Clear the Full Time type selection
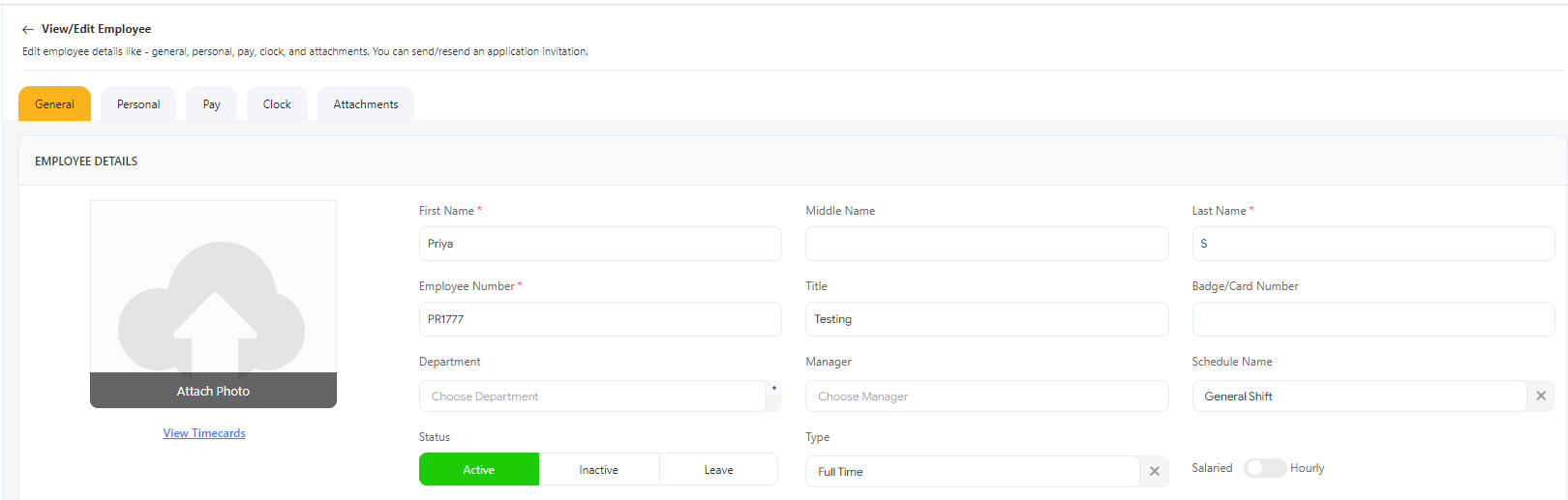Screen dimensions: 1568x500 pyautogui.click(x=1154, y=471)
